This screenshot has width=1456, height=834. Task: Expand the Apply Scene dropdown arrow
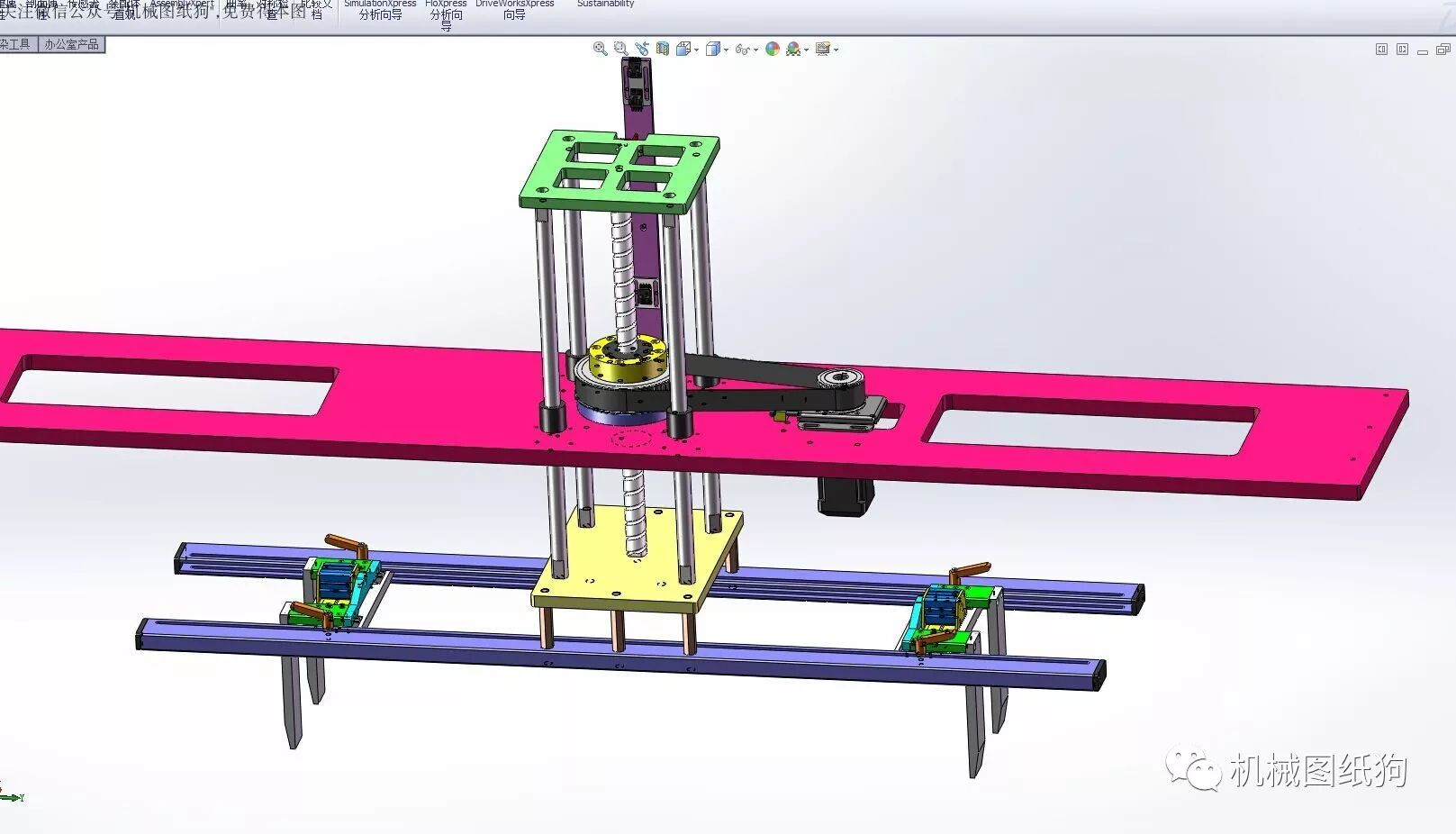[806, 50]
